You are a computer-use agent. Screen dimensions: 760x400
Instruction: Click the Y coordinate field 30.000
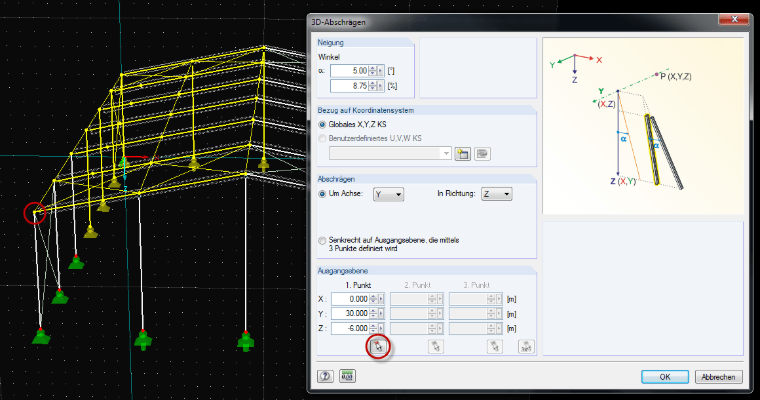coord(350,314)
